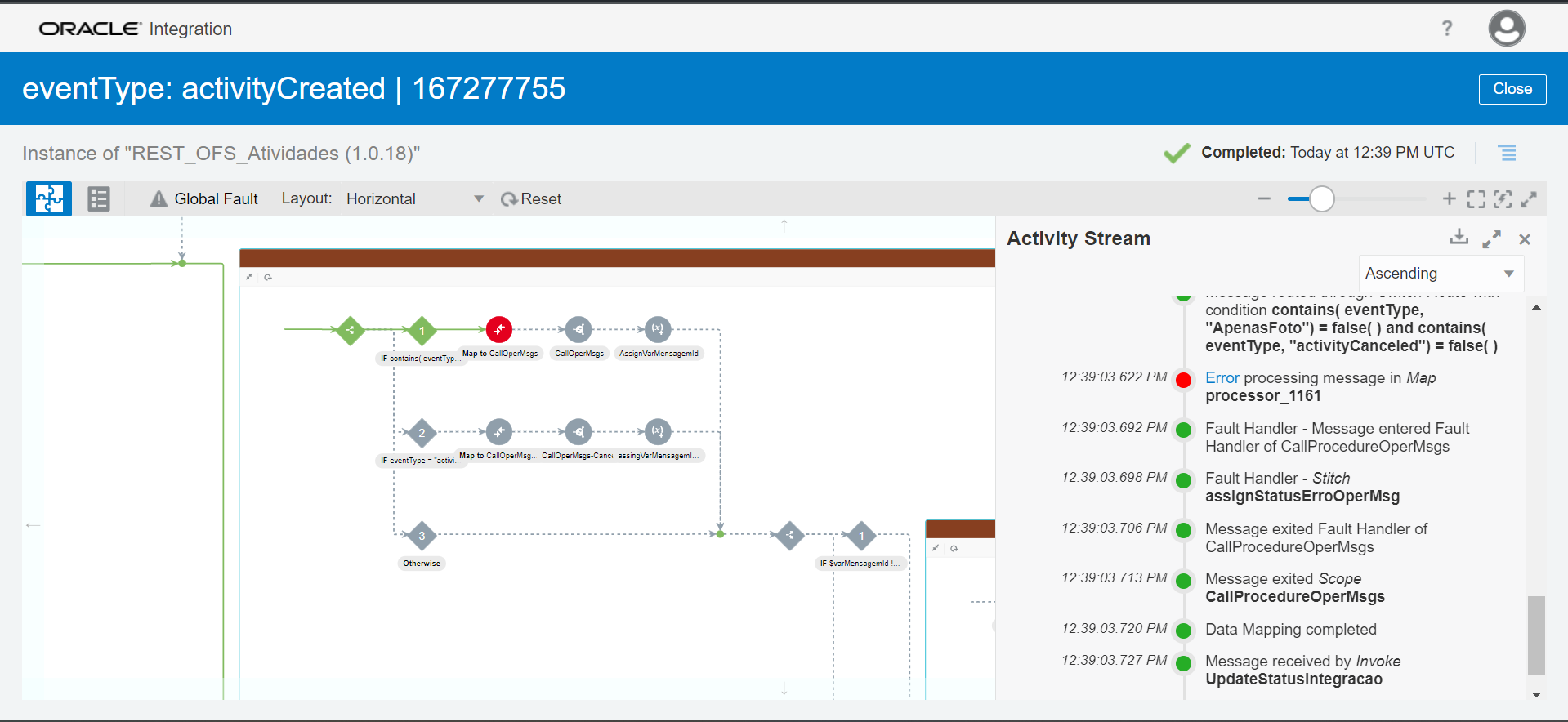This screenshot has height=722, width=1568.
Task: Switch to the pseudo list view icon
Action: point(99,198)
